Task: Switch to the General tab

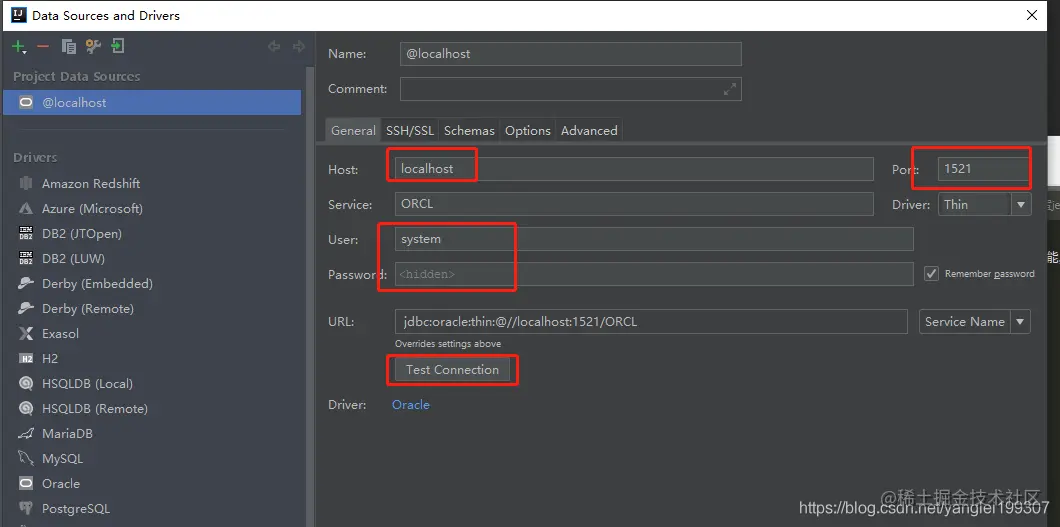Action: (x=353, y=130)
